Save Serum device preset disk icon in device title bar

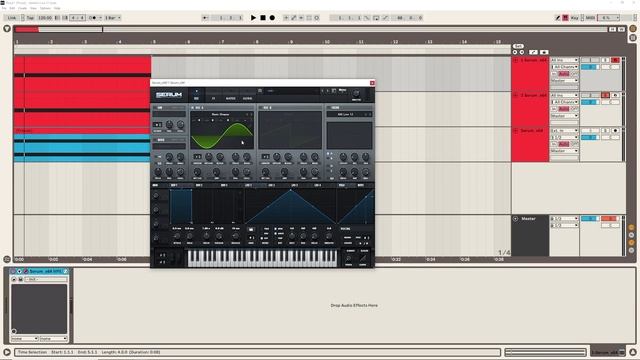[x=65, y=271]
